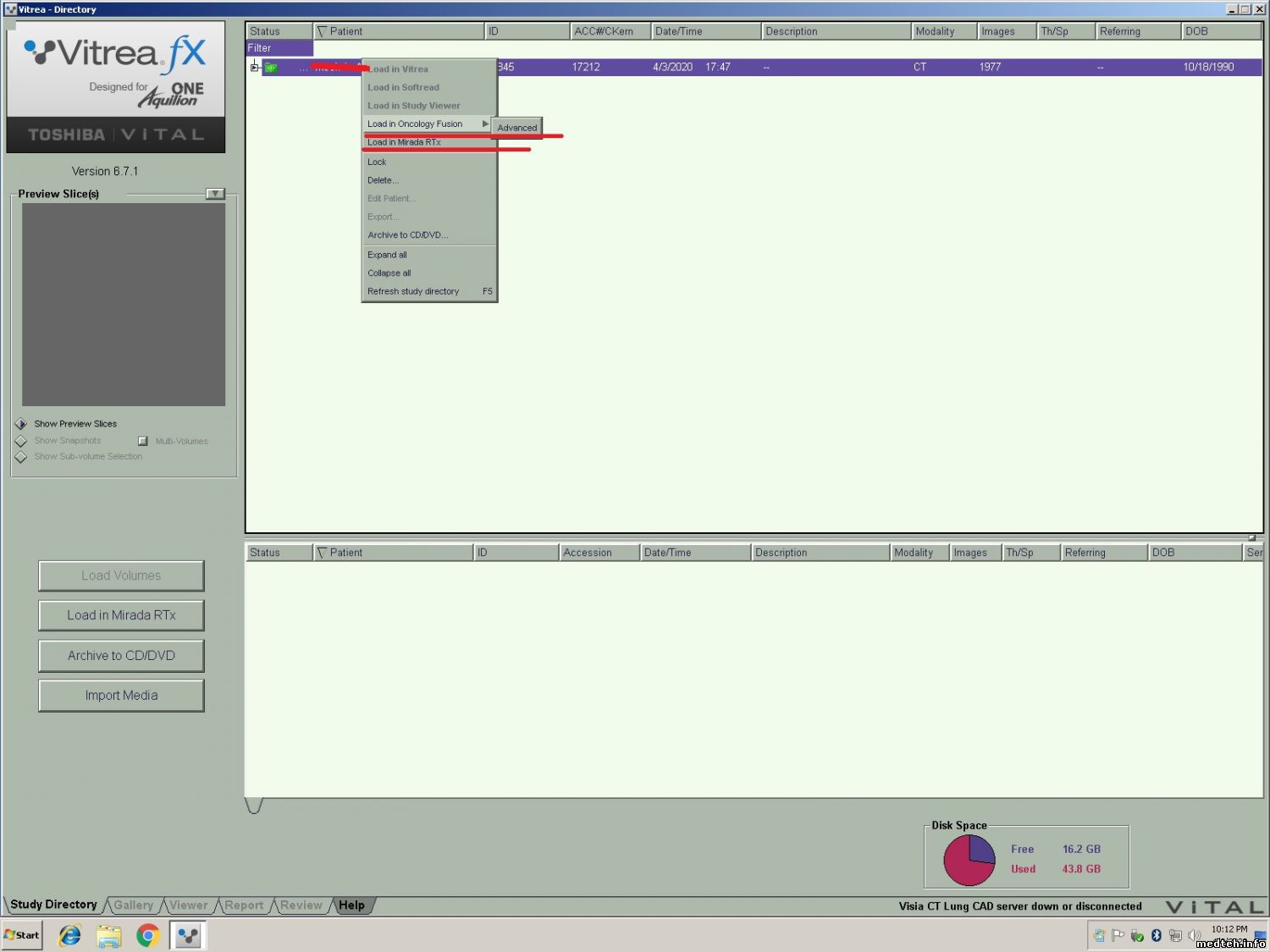Select Refresh study directory in context menu
The height and width of the screenshot is (952, 1270).
click(x=413, y=291)
